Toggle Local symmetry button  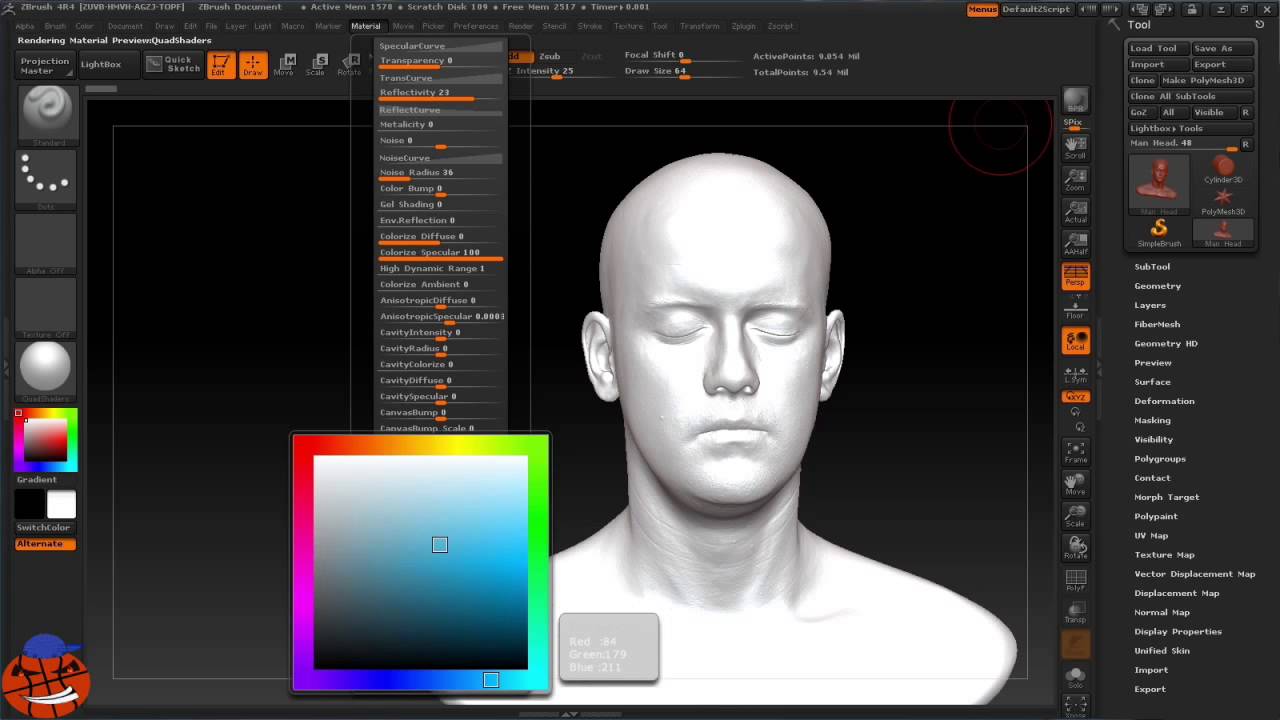1075,341
